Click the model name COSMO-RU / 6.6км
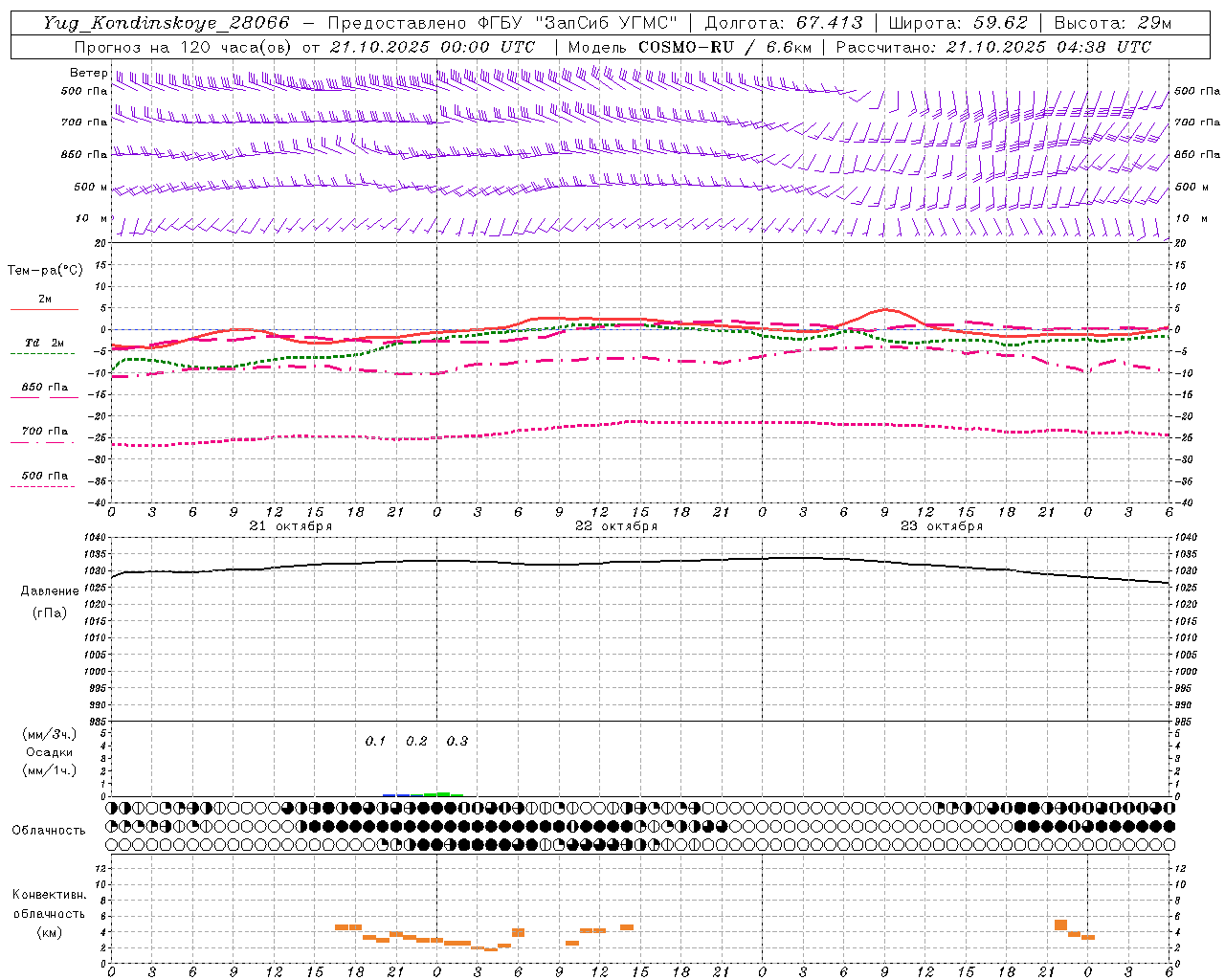The width and height of the screenshot is (1225, 980). tap(724, 47)
